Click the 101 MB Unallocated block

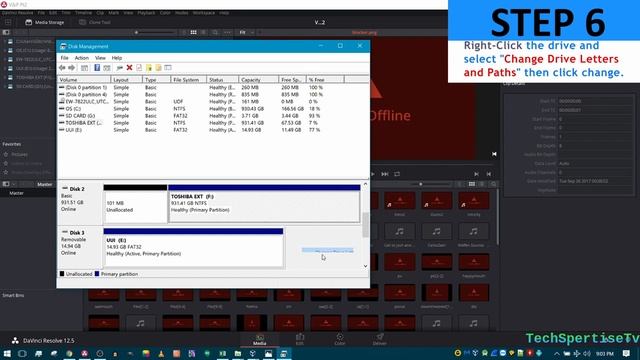[x=135, y=204]
